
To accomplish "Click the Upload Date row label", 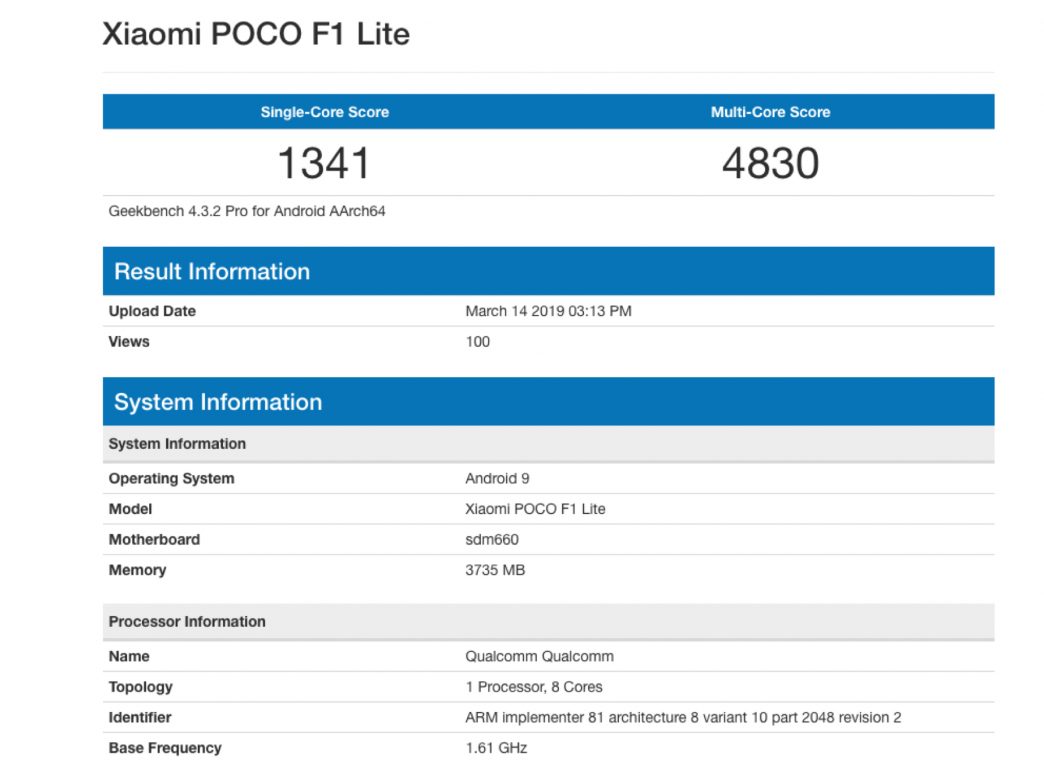I will (152, 311).
